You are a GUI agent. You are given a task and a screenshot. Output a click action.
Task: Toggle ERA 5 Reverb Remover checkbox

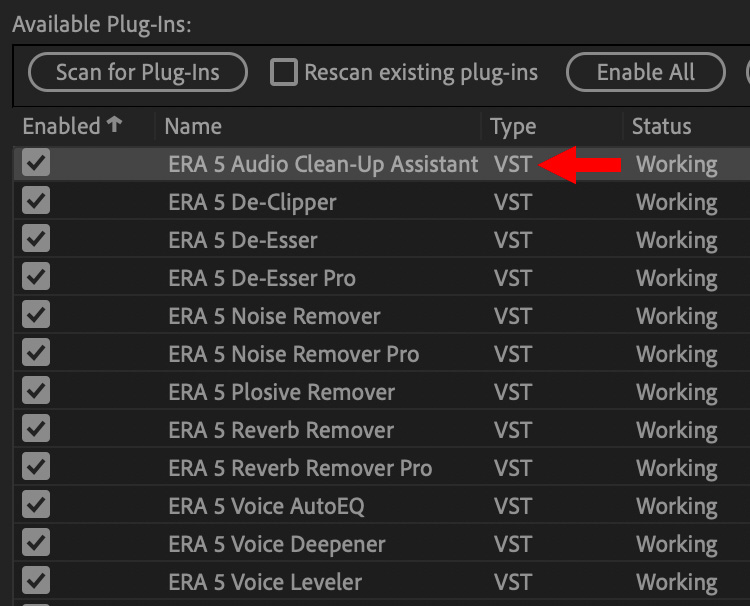coord(36,428)
